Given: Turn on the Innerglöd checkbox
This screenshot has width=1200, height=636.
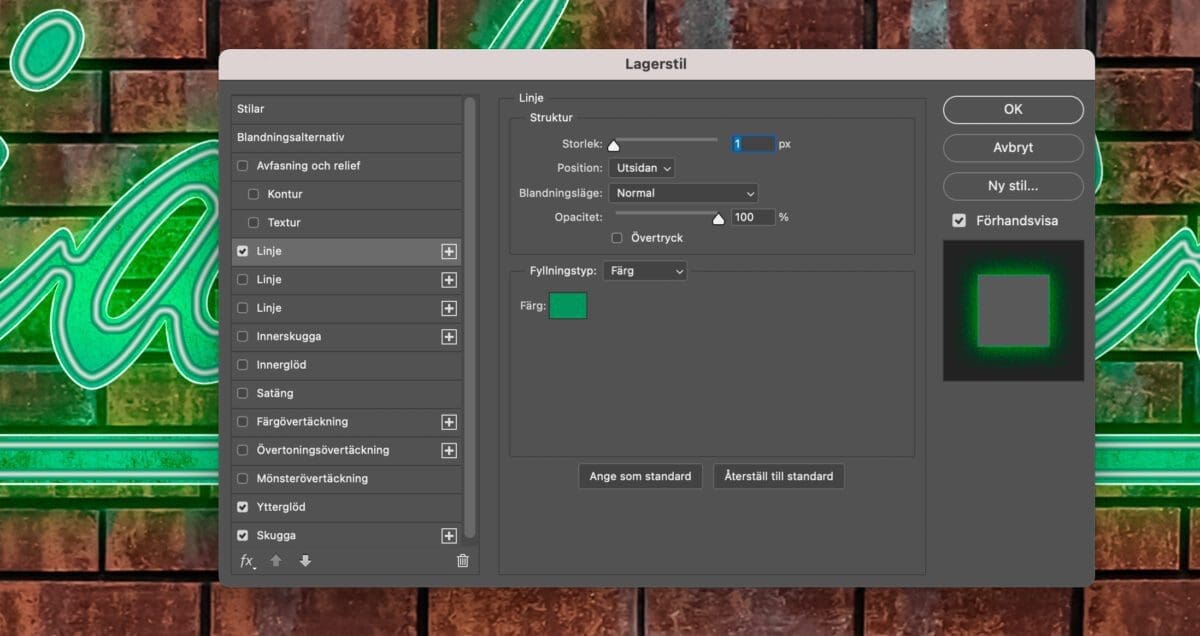Looking at the screenshot, I should pos(242,365).
